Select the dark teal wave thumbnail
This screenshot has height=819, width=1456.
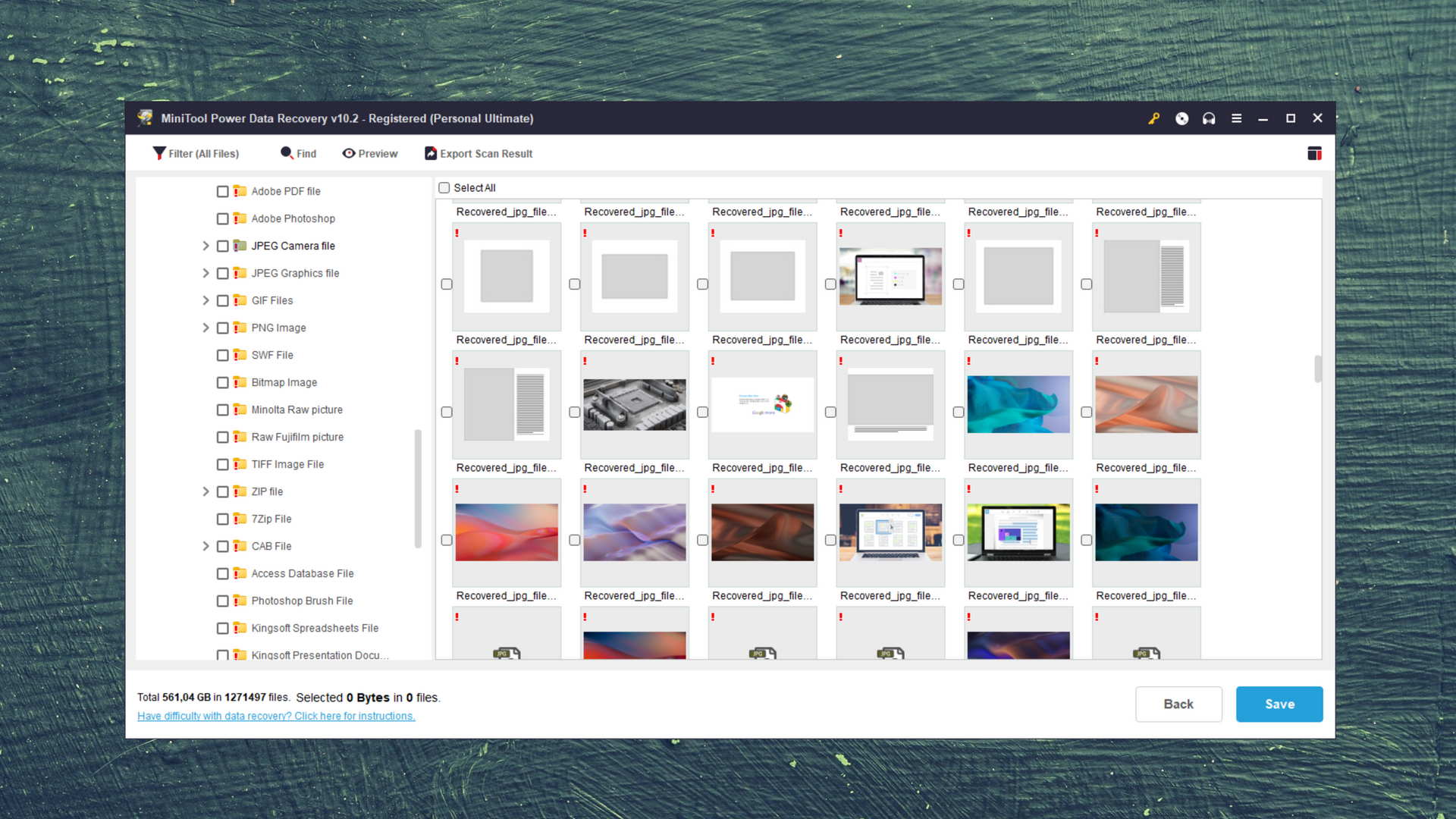point(1147,532)
